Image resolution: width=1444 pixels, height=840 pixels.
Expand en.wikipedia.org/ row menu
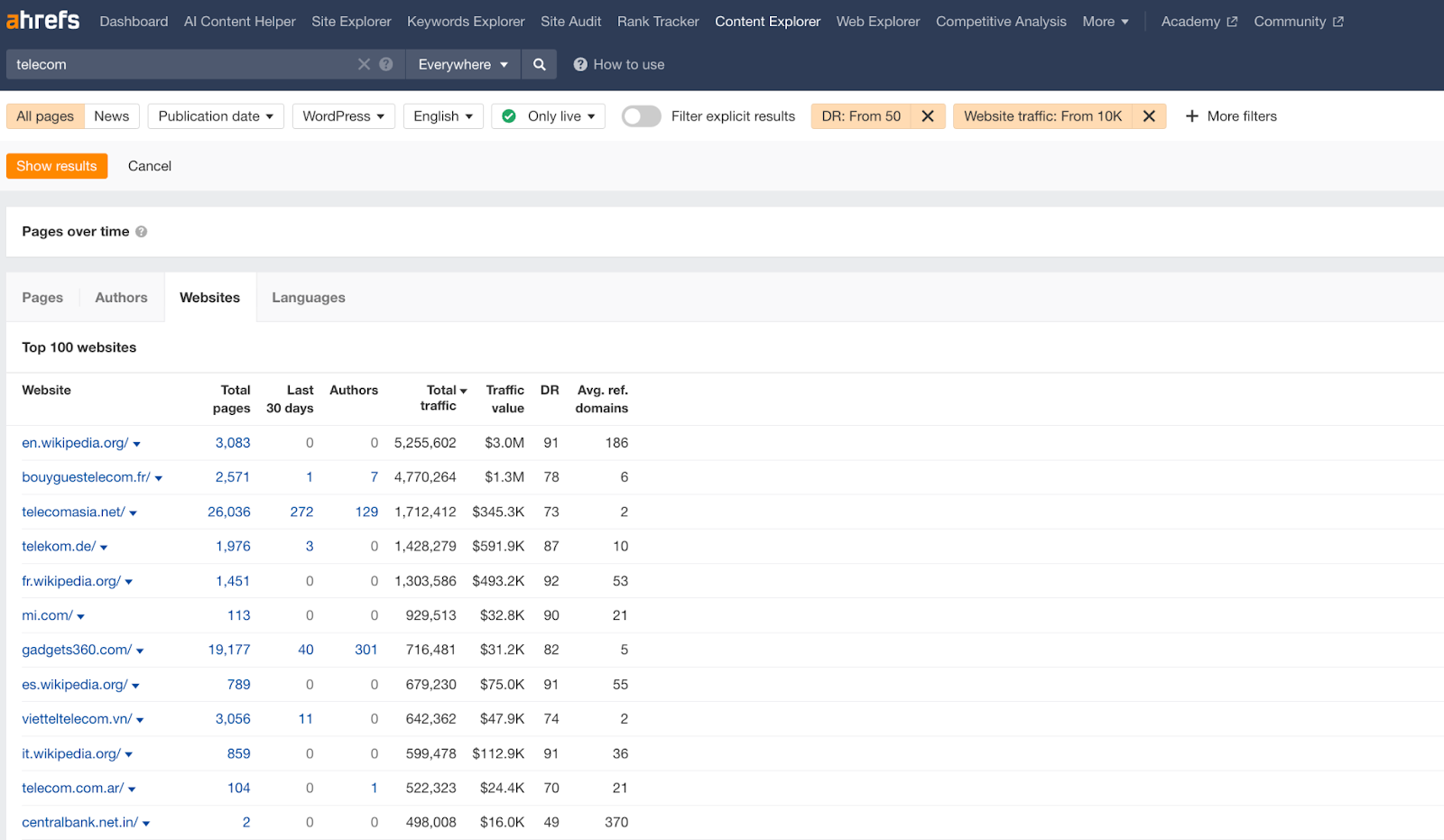pos(136,444)
